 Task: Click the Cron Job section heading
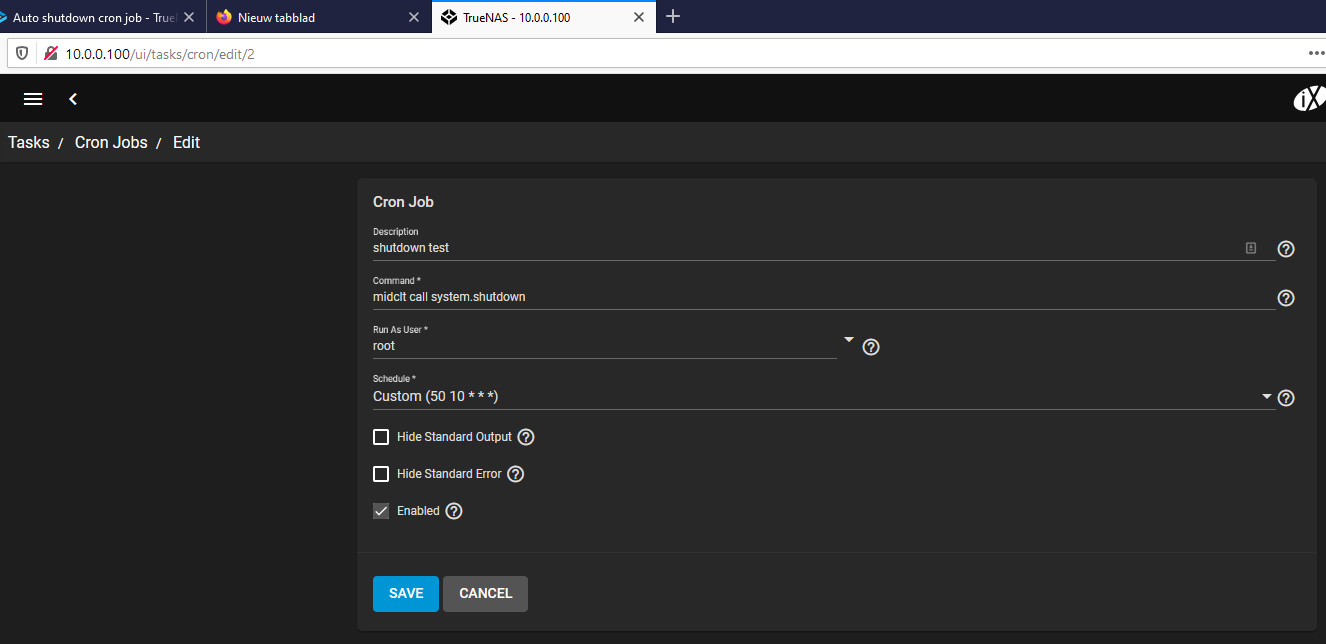pos(403,201)
